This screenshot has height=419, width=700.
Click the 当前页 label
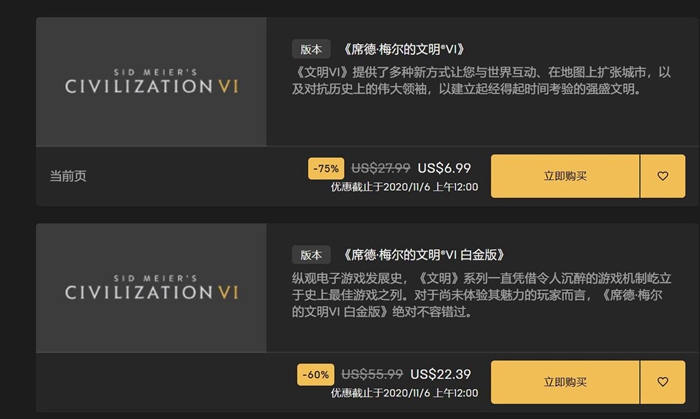pyautogui.click(x=68, y=176)
